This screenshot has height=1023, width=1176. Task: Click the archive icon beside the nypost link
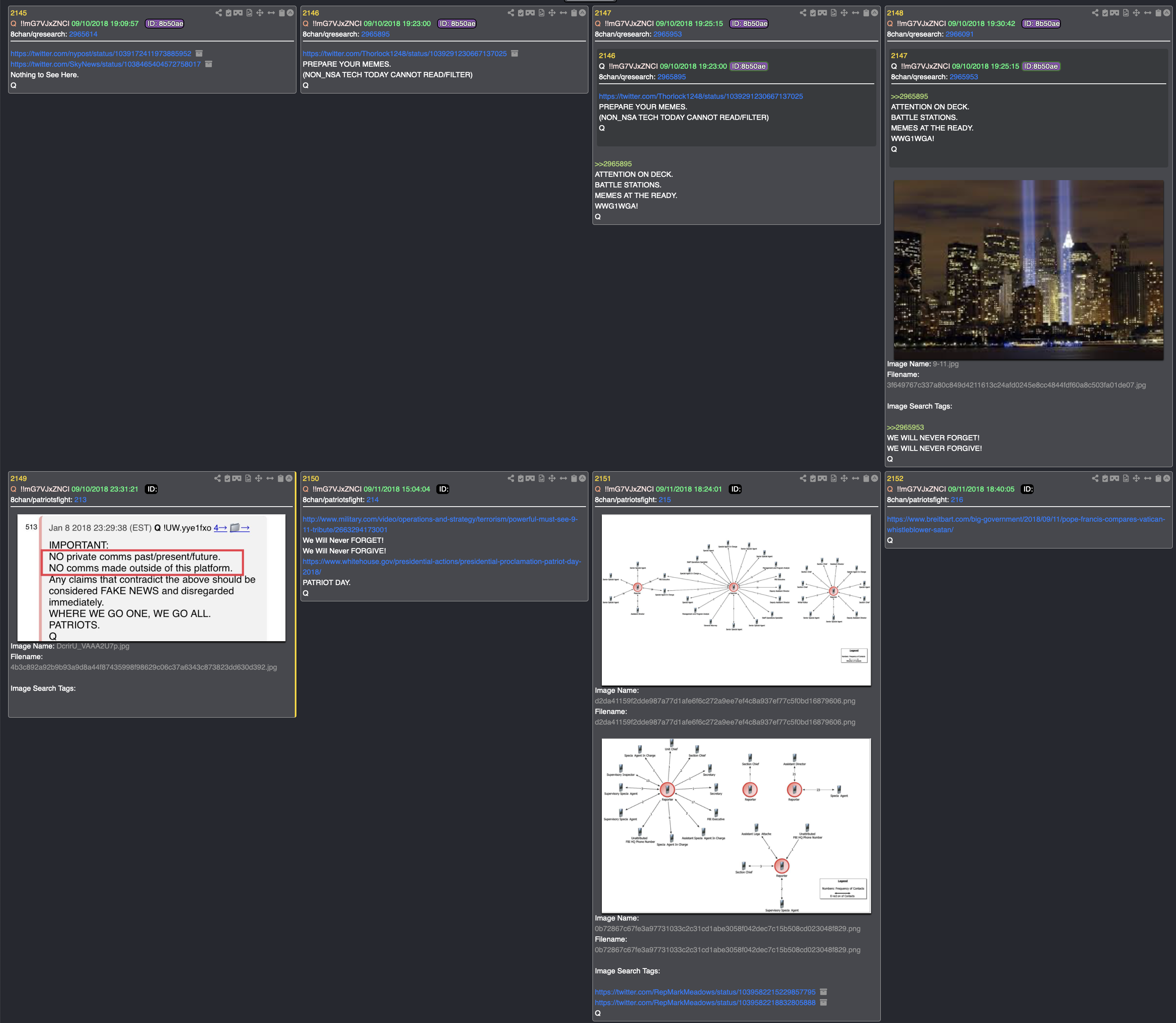point(199,54)
